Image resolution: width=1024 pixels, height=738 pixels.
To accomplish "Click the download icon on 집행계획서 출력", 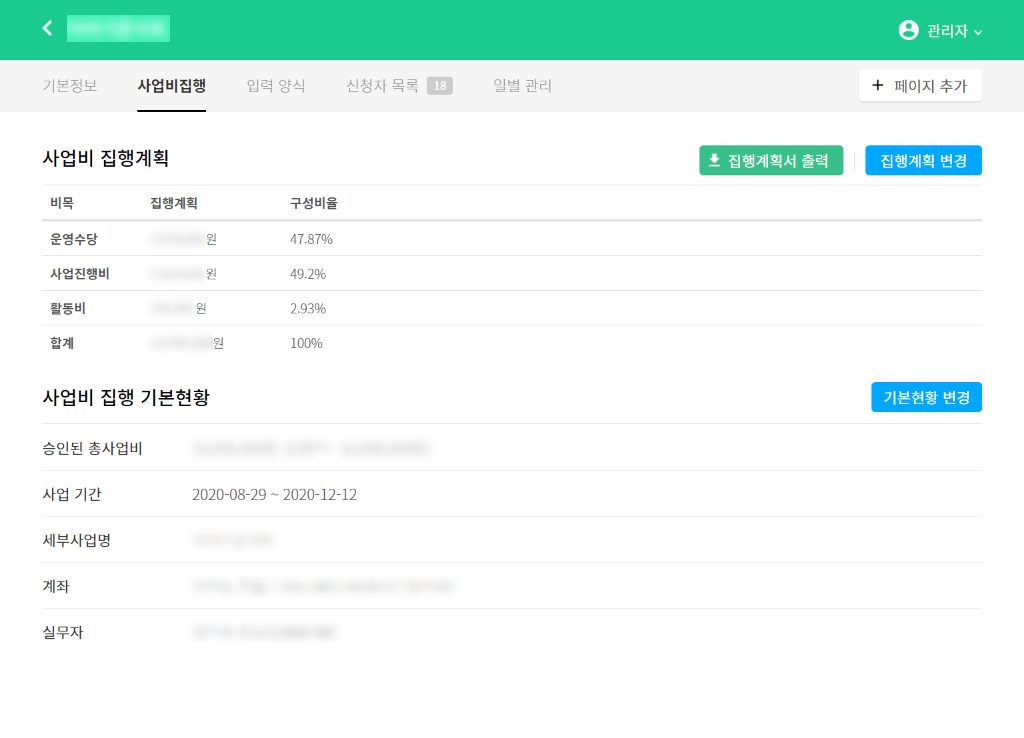I will (714, 160).
